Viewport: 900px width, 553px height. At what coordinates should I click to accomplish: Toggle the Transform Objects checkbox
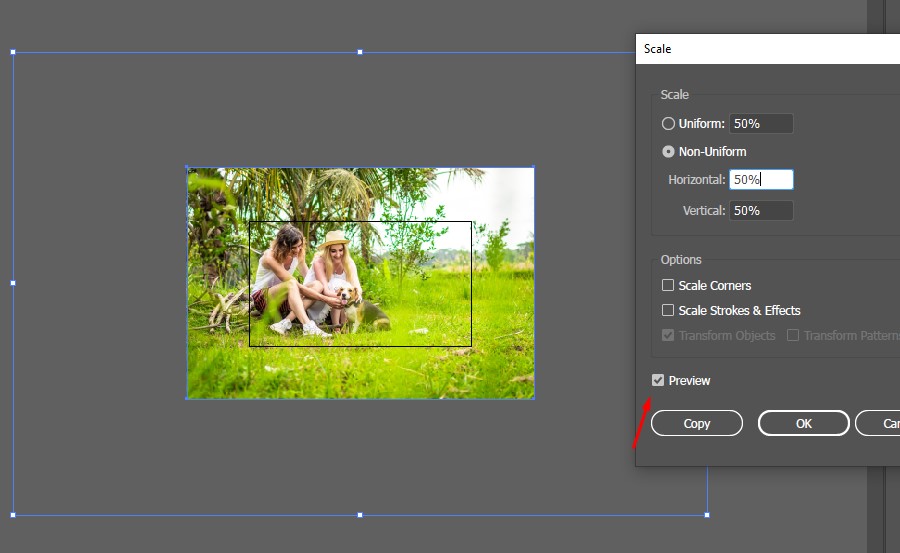coord(668,335)
